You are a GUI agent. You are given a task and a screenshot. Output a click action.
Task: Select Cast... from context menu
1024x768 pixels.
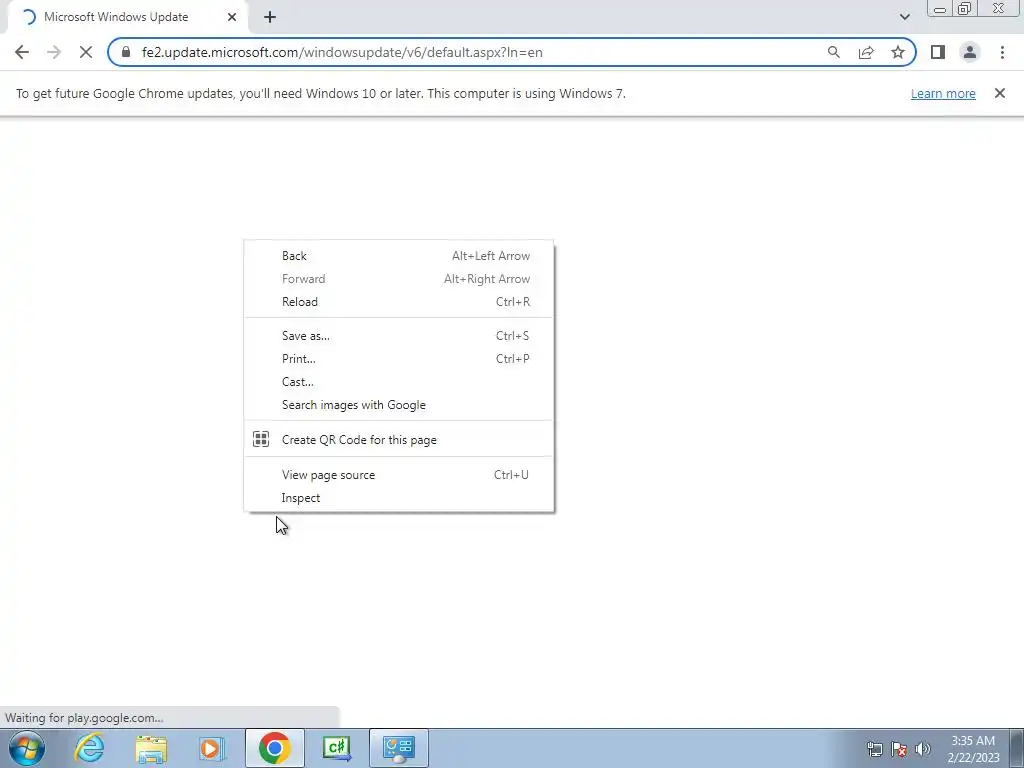pyautogui.click(x=398, y=381)
